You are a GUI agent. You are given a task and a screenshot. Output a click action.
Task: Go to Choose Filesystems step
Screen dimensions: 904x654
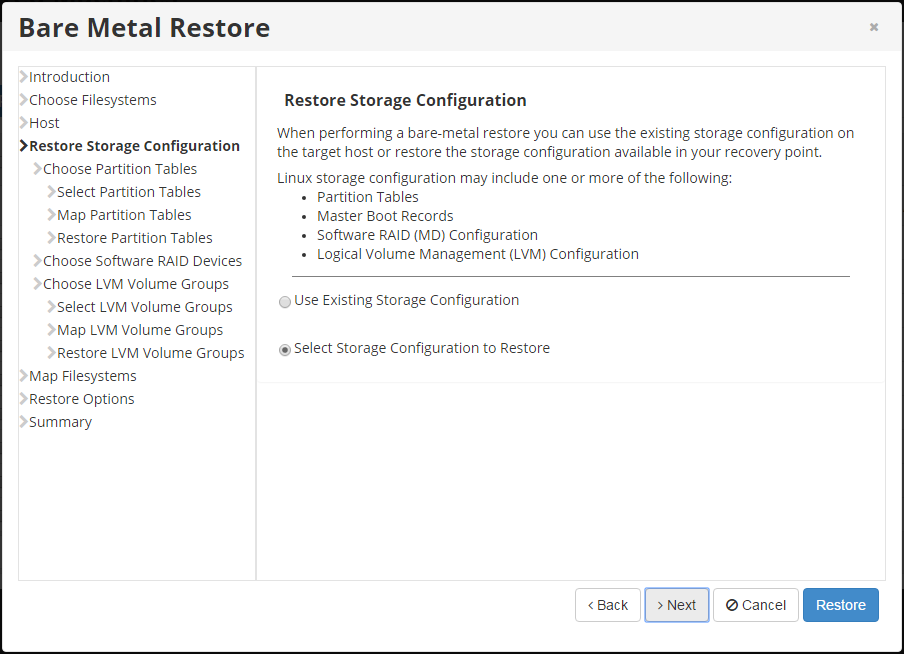coord(92,100)
